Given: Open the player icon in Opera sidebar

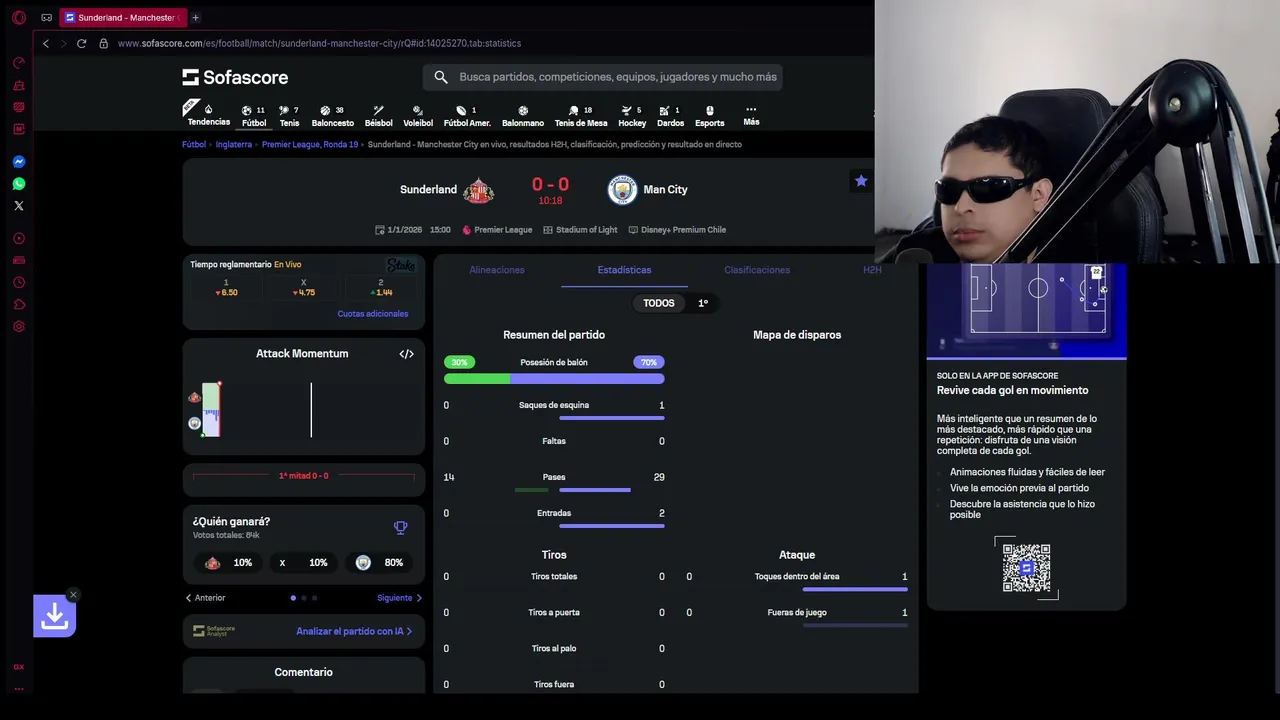Looking at the screenshot, I should point(19,238).
